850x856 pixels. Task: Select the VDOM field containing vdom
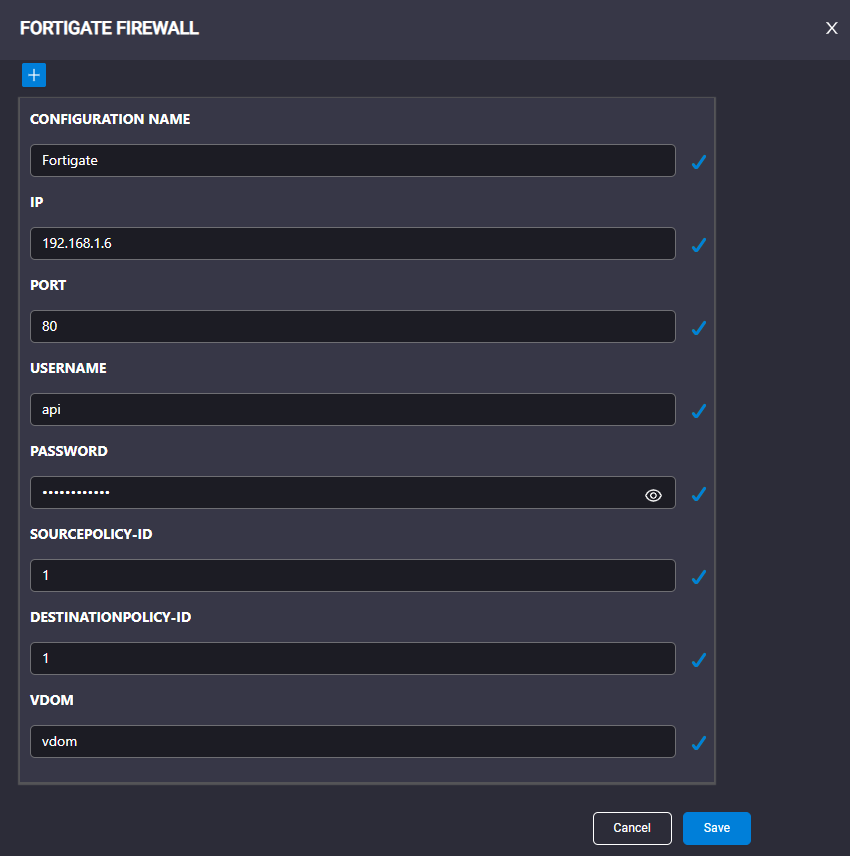click(x=353, y=741)
